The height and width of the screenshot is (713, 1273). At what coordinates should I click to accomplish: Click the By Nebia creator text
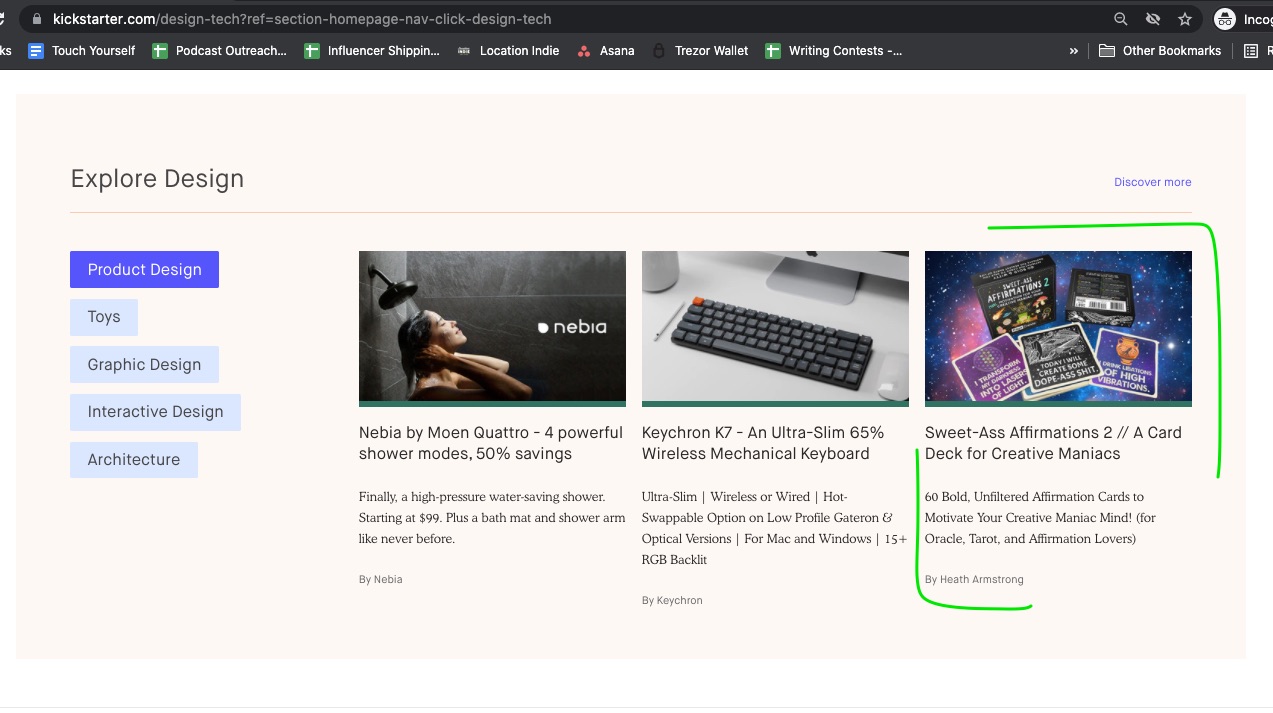point(381,579)
